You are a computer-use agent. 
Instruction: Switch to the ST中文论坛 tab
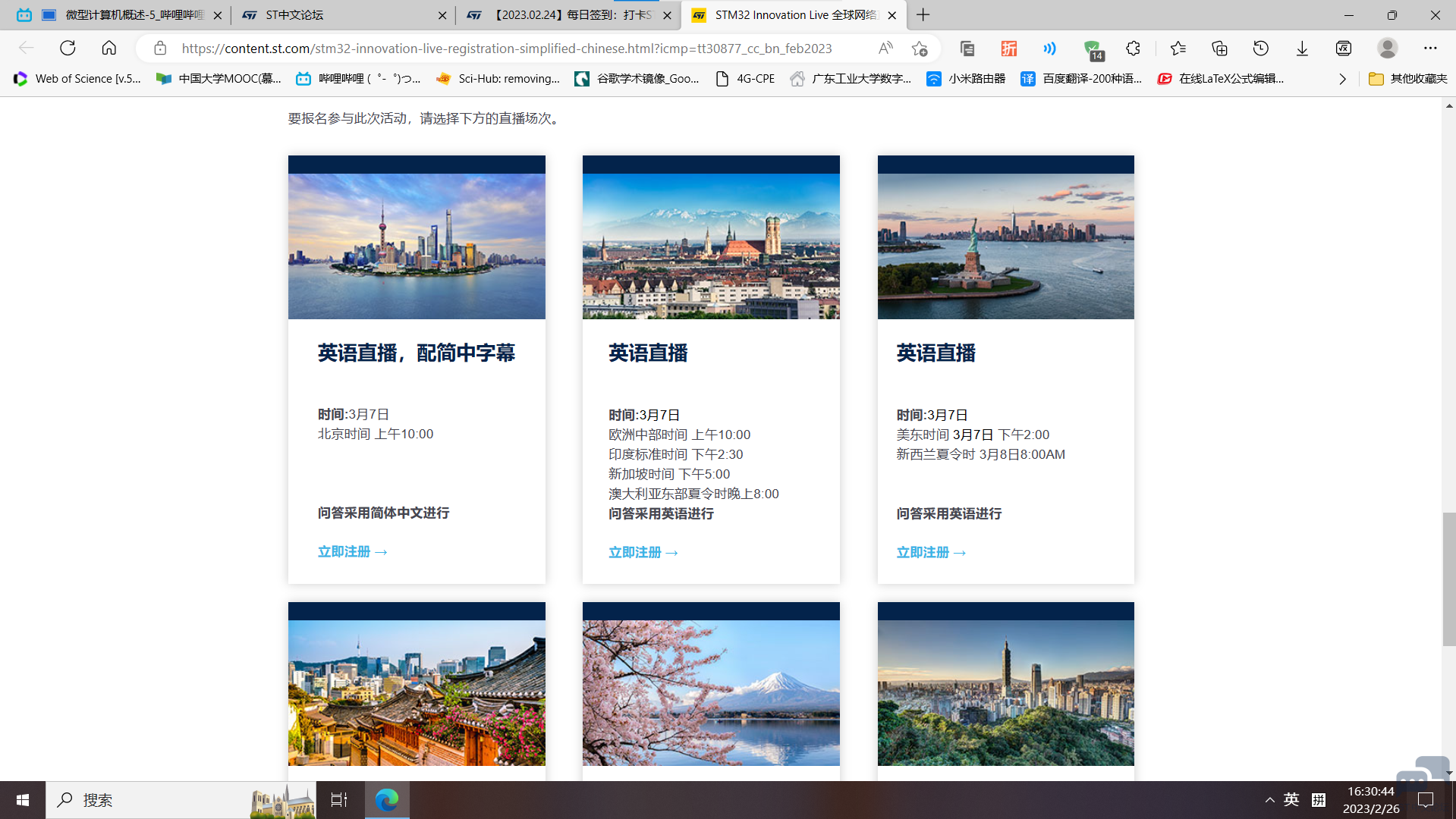tap(341, 14)
